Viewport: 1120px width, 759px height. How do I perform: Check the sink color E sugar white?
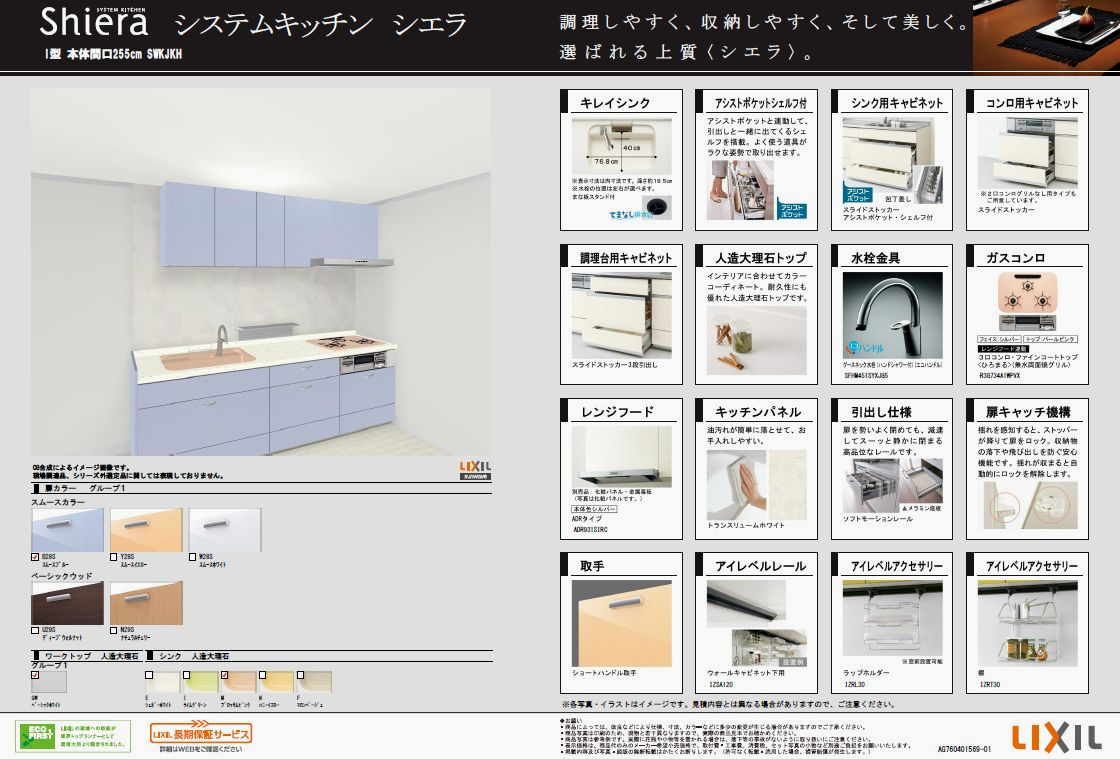tap(149, 675)
